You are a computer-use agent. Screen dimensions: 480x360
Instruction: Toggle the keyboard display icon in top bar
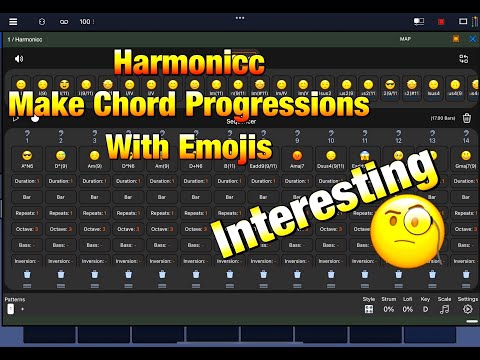point(463,22)
